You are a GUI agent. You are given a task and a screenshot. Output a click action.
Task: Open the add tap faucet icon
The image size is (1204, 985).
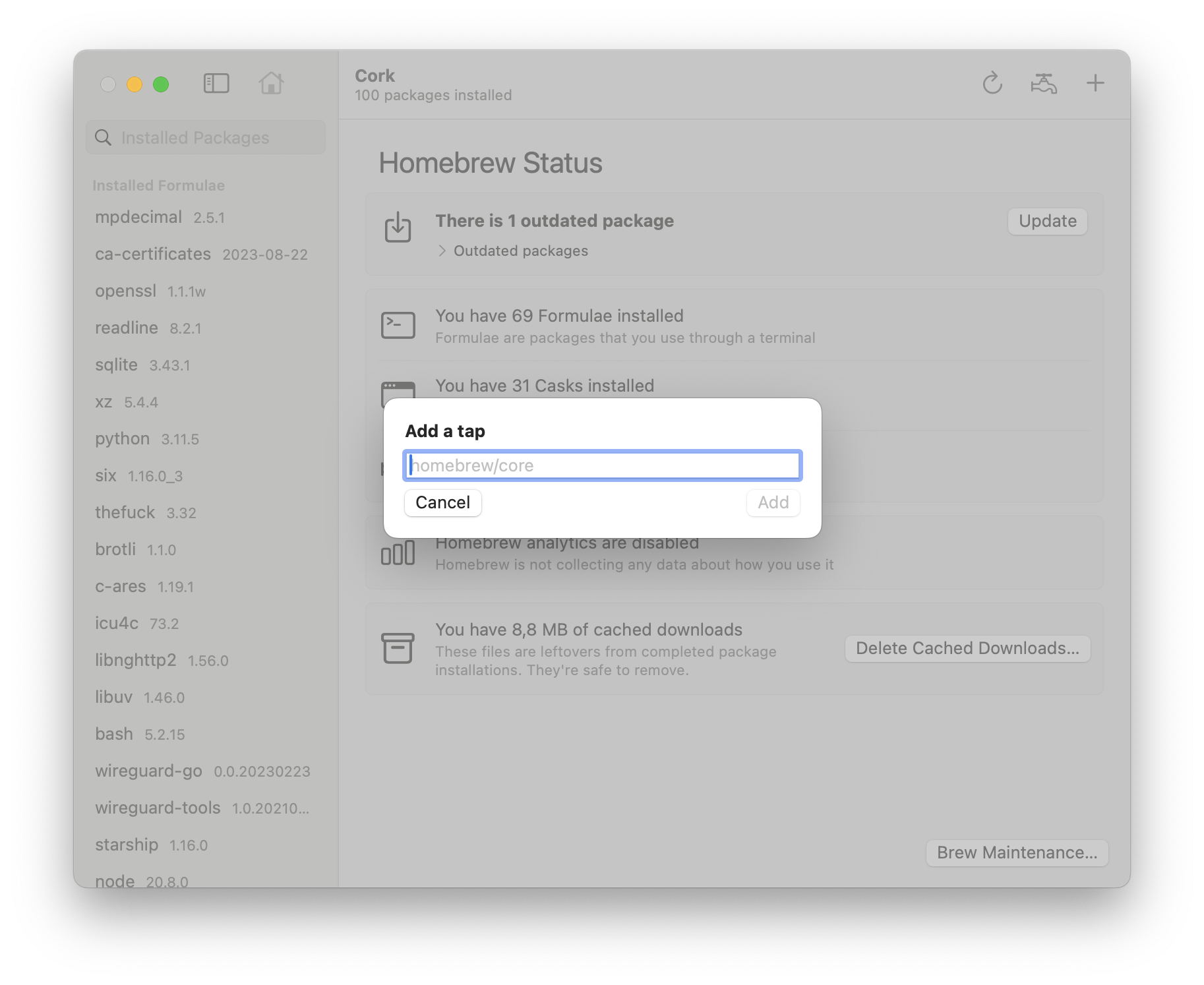click(1044, 83)
